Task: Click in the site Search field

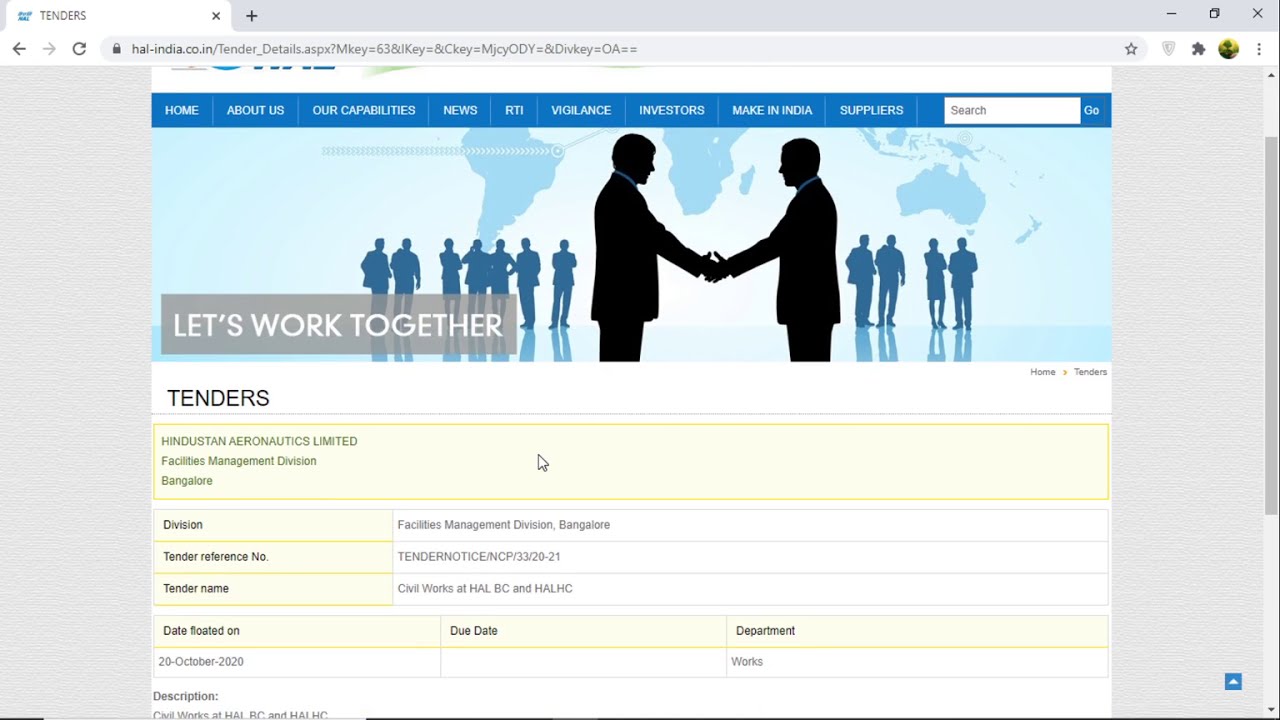Action: tap(1012, 110)
